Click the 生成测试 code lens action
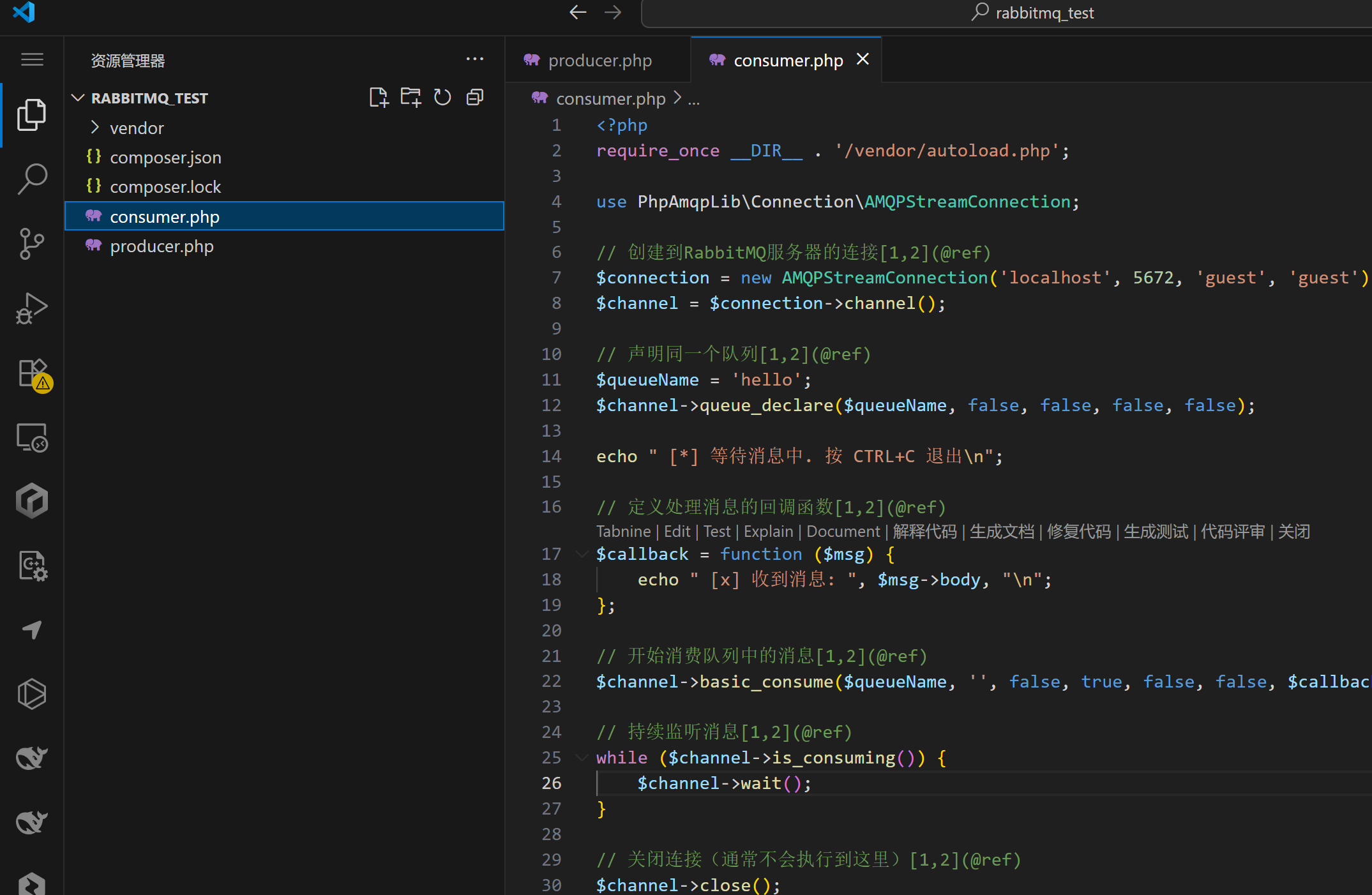This screenshot has width=1372, height=895. click(1156, 531)
